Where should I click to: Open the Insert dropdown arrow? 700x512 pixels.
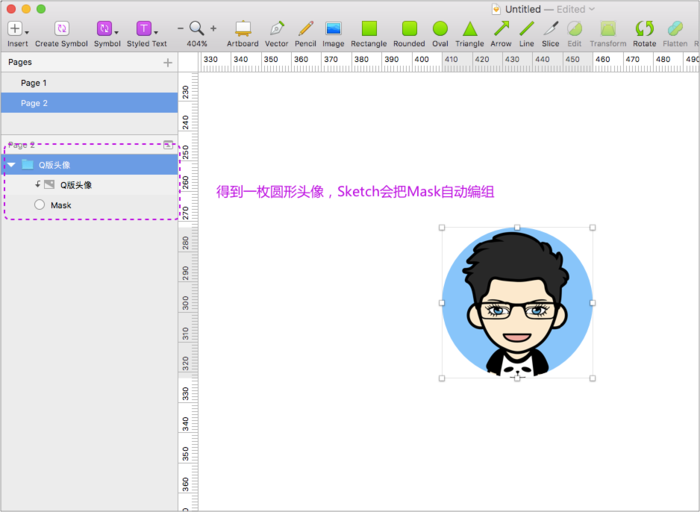[27, 33]
